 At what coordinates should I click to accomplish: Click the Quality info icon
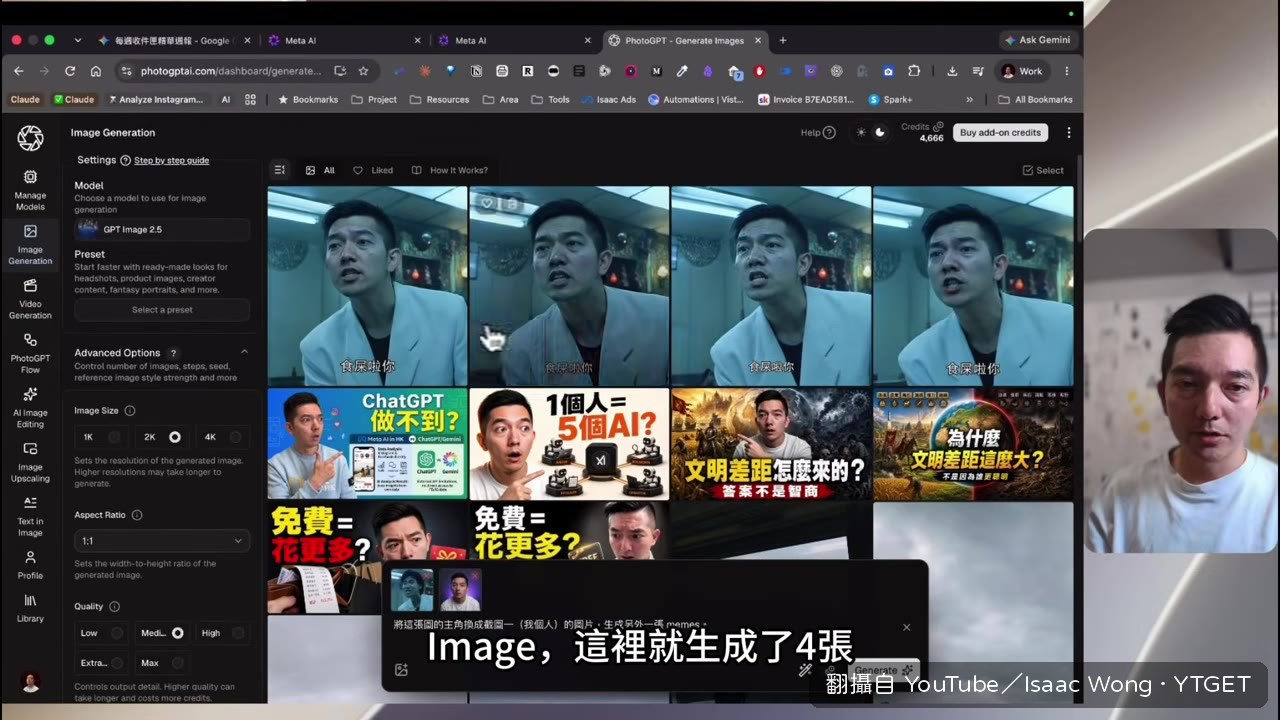pos(114,606)
